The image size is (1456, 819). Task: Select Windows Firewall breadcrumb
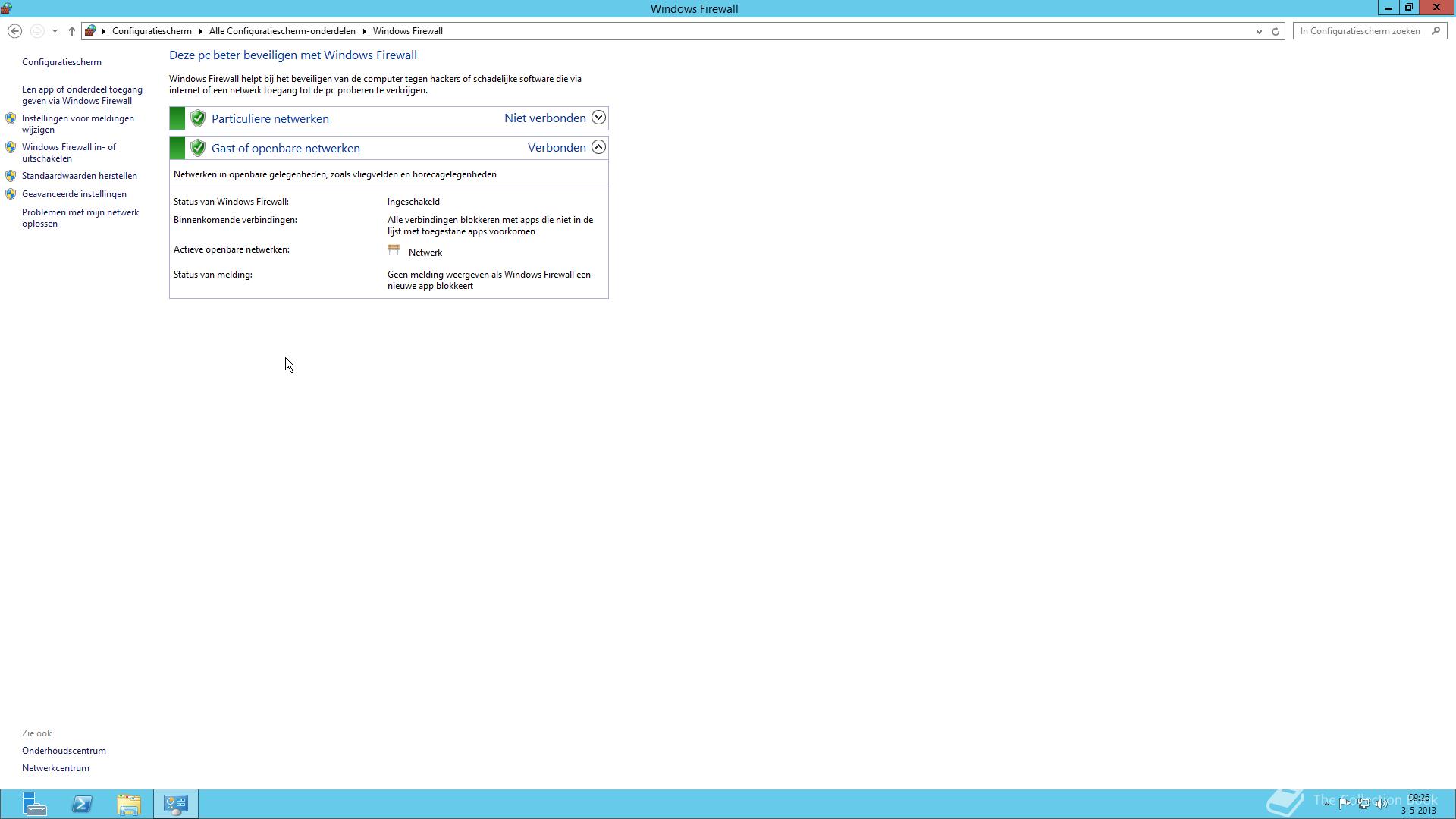pyautogui.click(x=408, y=31)
